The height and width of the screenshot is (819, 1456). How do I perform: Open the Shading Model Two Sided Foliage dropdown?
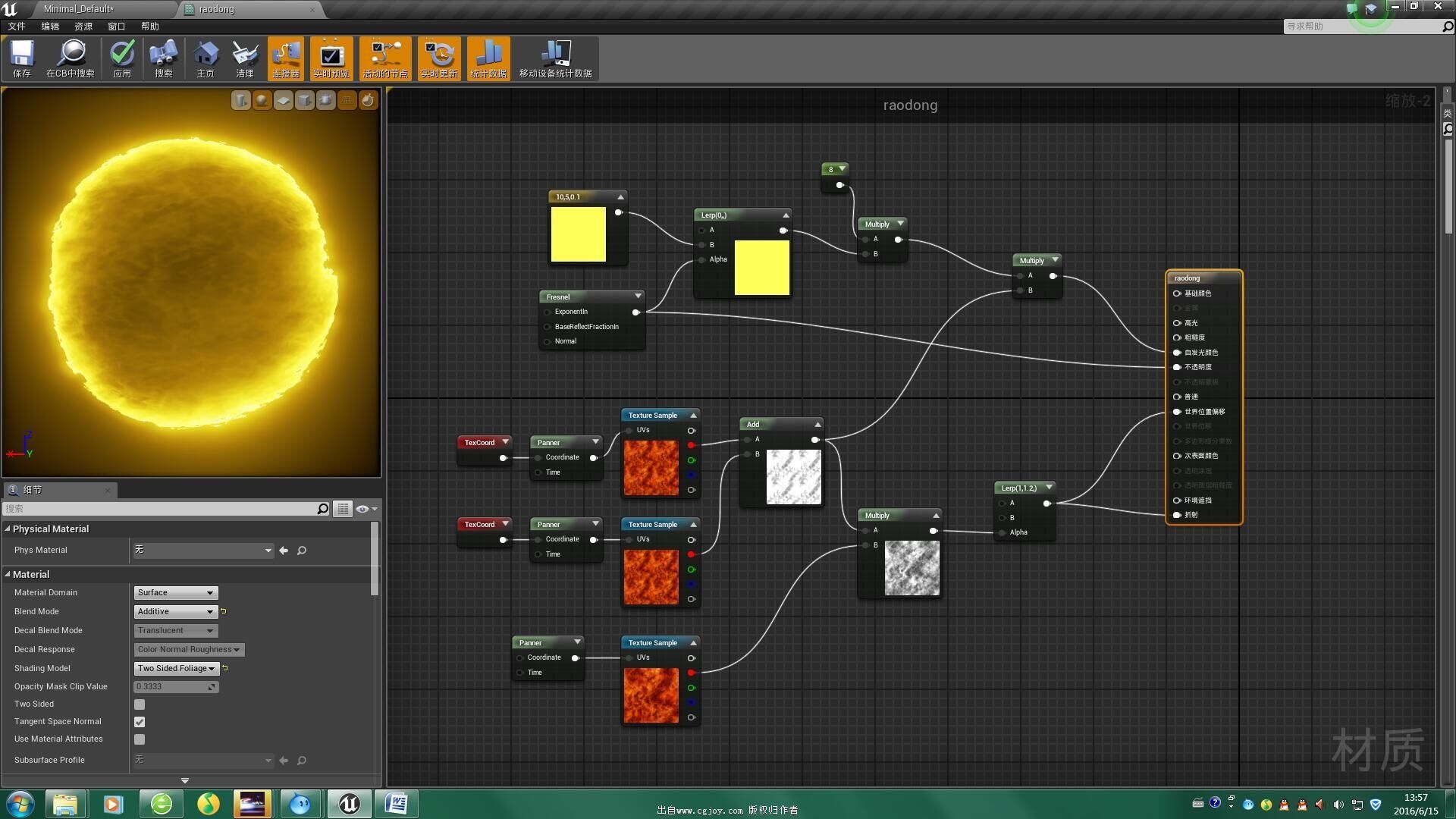[x=177, y=668]
